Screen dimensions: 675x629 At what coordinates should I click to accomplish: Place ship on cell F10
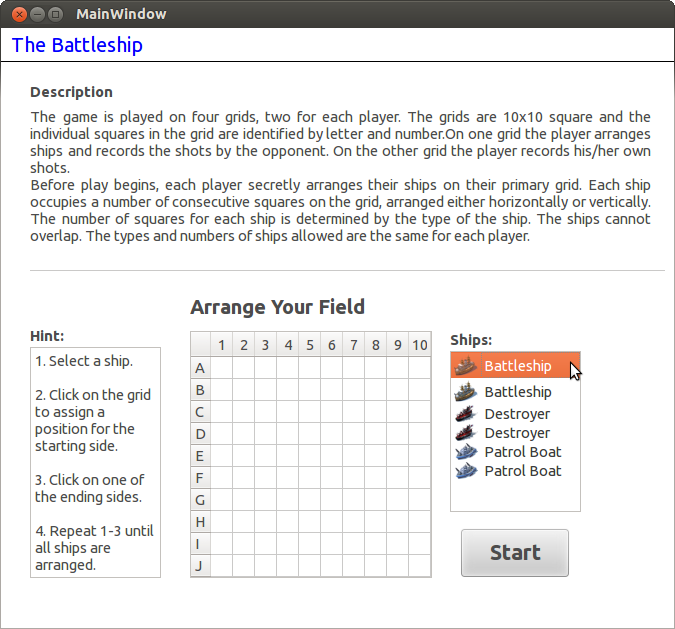click(420, 477)
